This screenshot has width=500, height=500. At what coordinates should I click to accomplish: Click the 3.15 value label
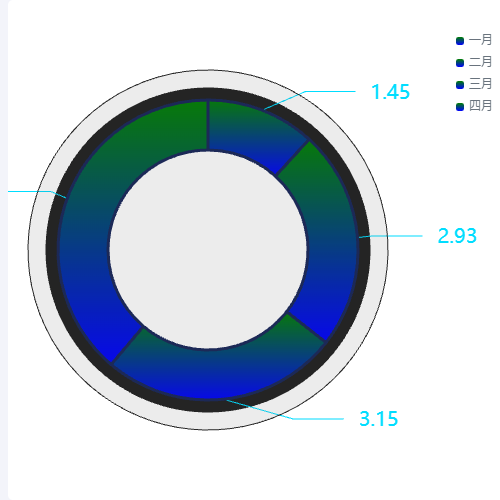(379, 419)
